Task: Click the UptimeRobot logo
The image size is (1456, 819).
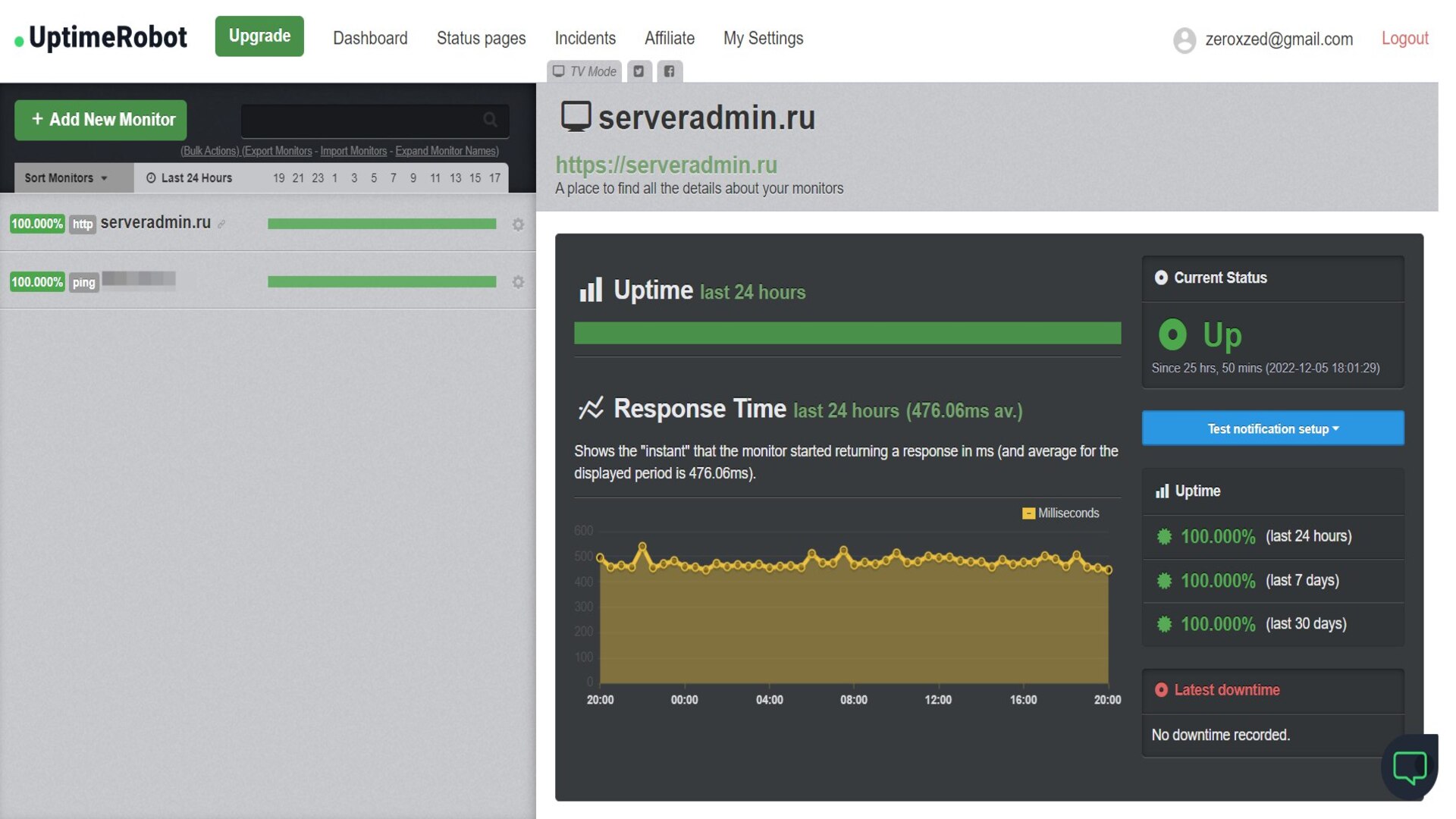Action: [101, 38]
